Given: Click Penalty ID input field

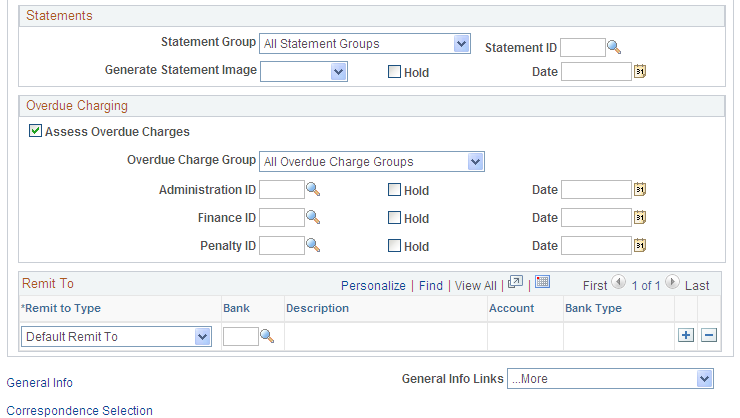Looking at the screenshot, I should (282, 246).
